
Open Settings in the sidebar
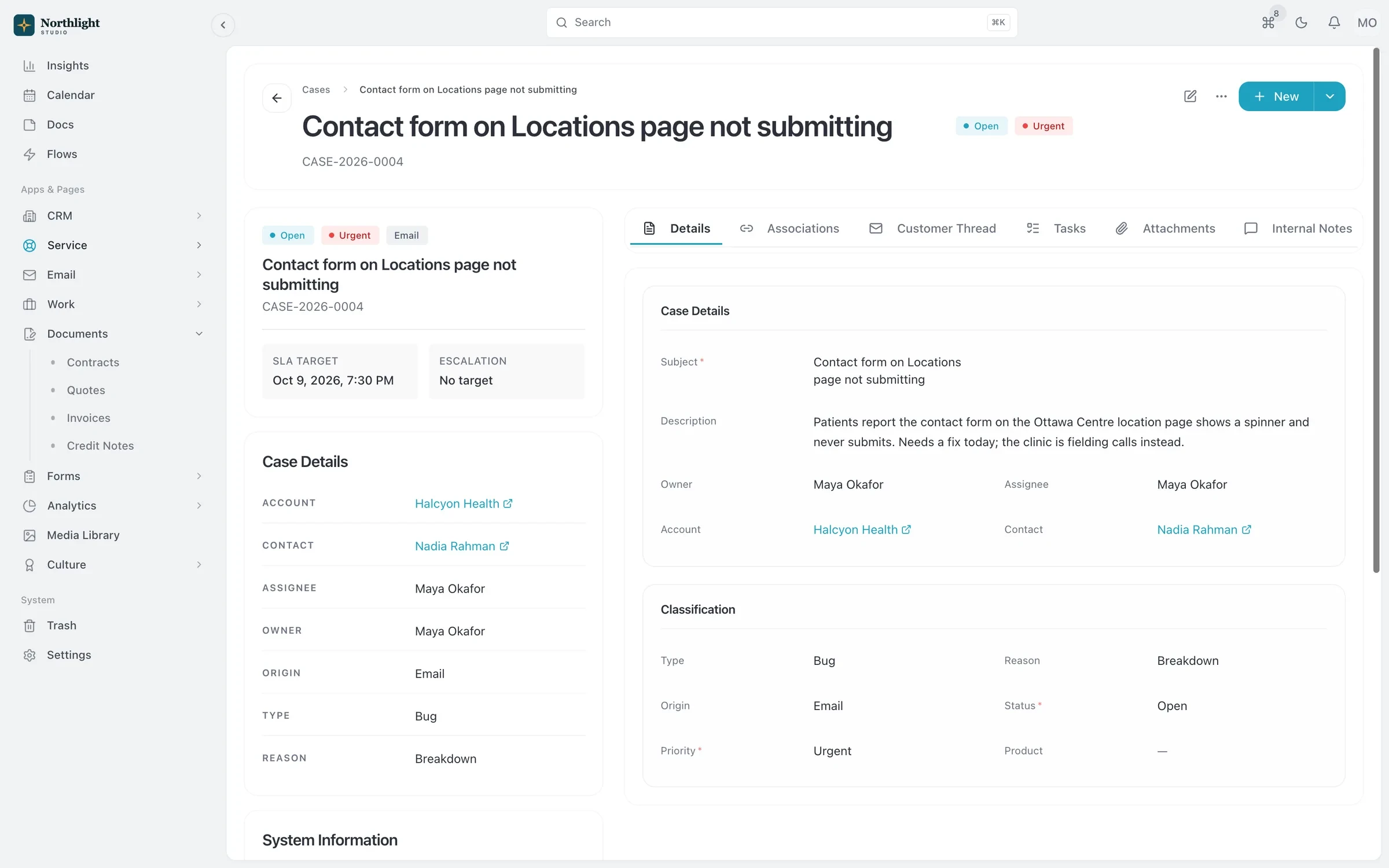[x=113, y=655]
